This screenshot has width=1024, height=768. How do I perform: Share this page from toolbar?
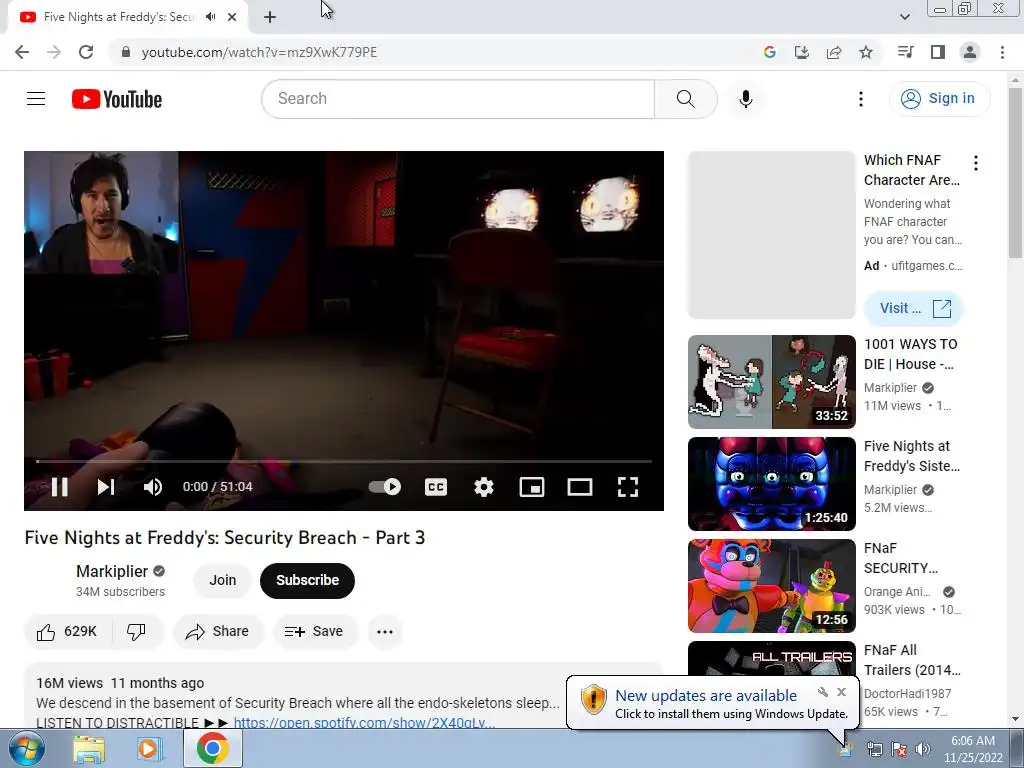pyautogui.click(x=833, y=52)
